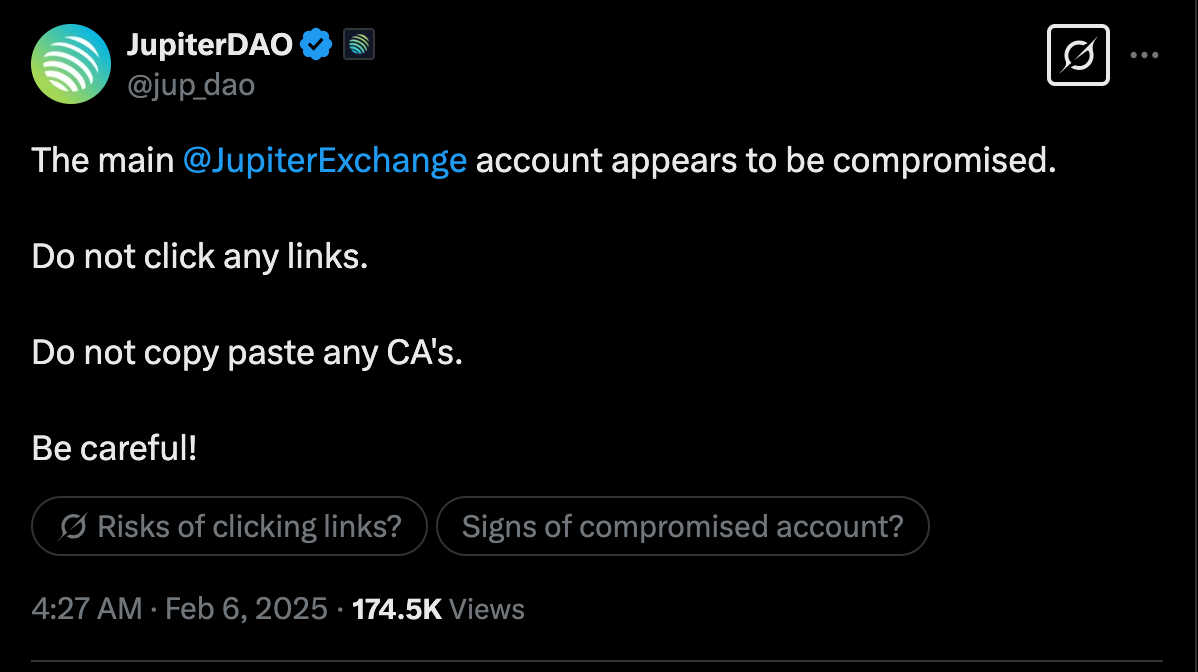Click the blue verified checkmark badge
Screen dimensions: 1198x672
coord(316,44)
